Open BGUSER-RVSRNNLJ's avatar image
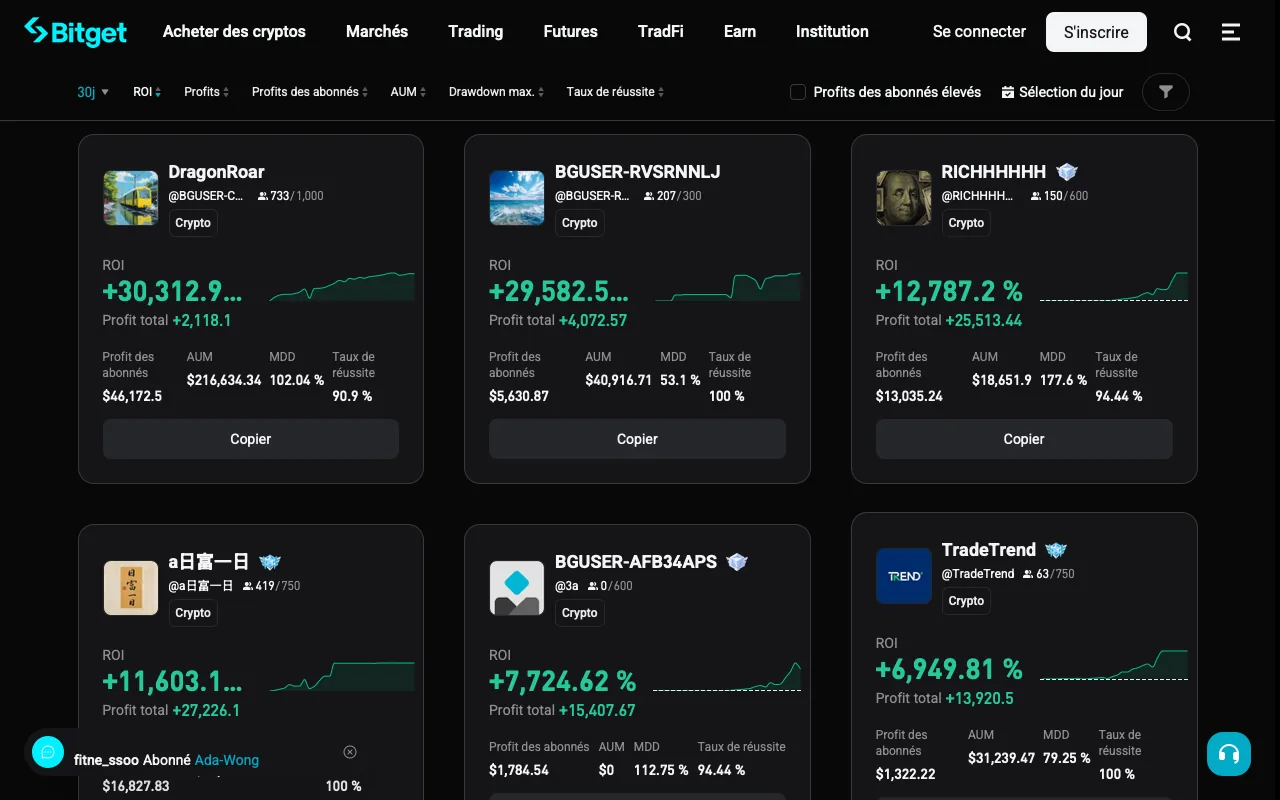The width and height of the screenshot is (1280, 800). pos(517,198)
